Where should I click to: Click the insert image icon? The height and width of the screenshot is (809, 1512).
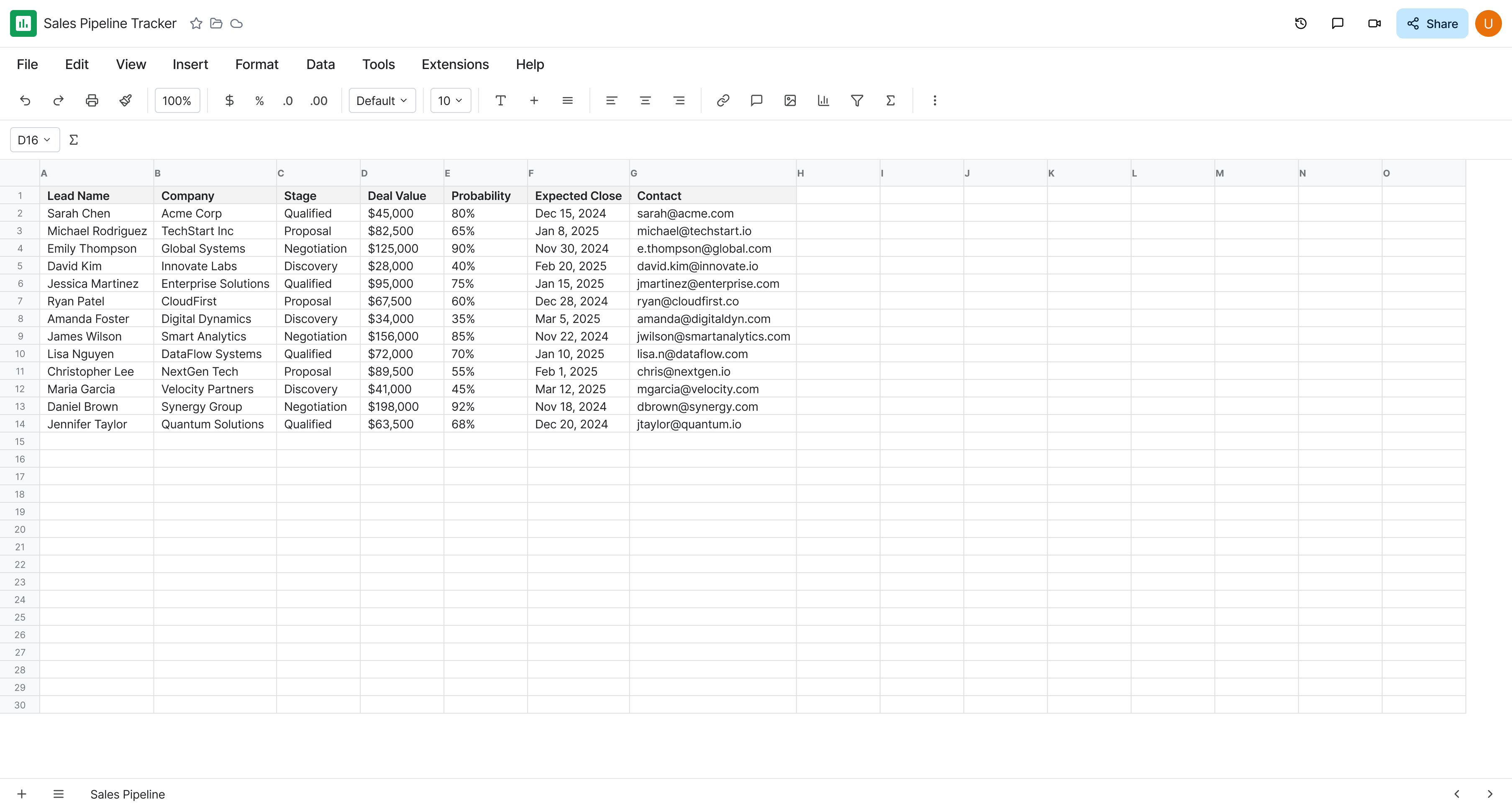point(789,100)
